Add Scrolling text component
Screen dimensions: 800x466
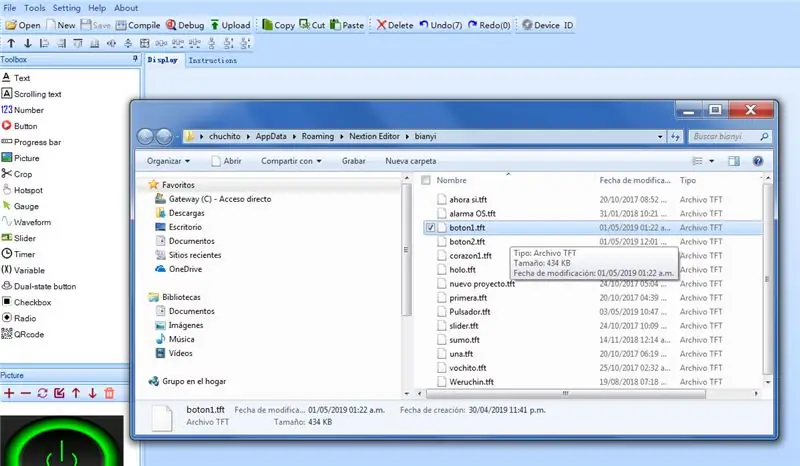point(31,94)
